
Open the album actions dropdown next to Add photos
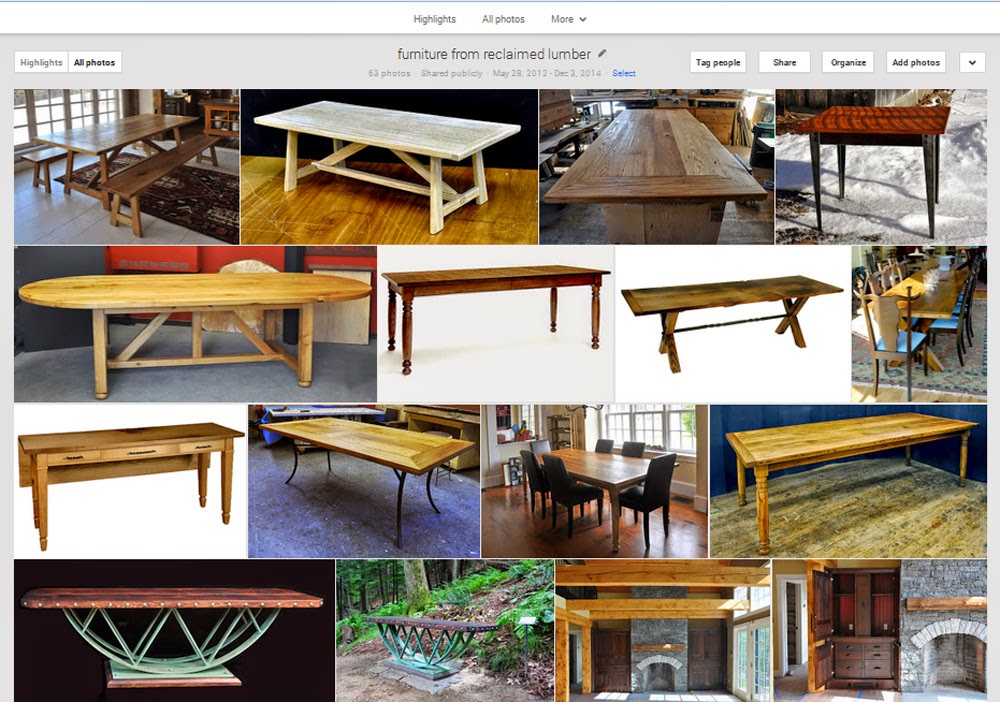[x=971, y=62]
